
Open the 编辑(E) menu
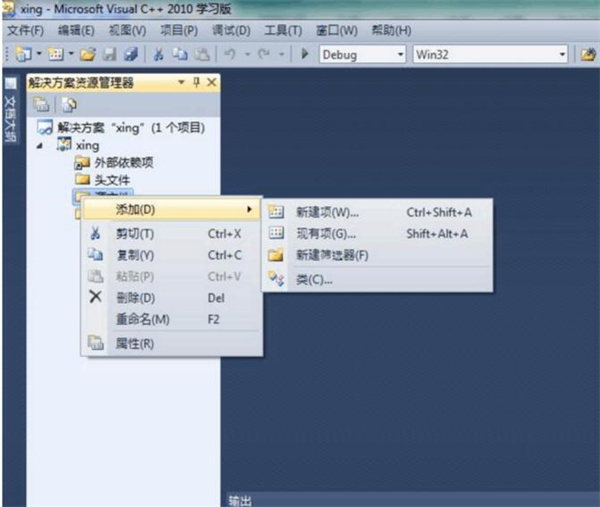[76, 30]
